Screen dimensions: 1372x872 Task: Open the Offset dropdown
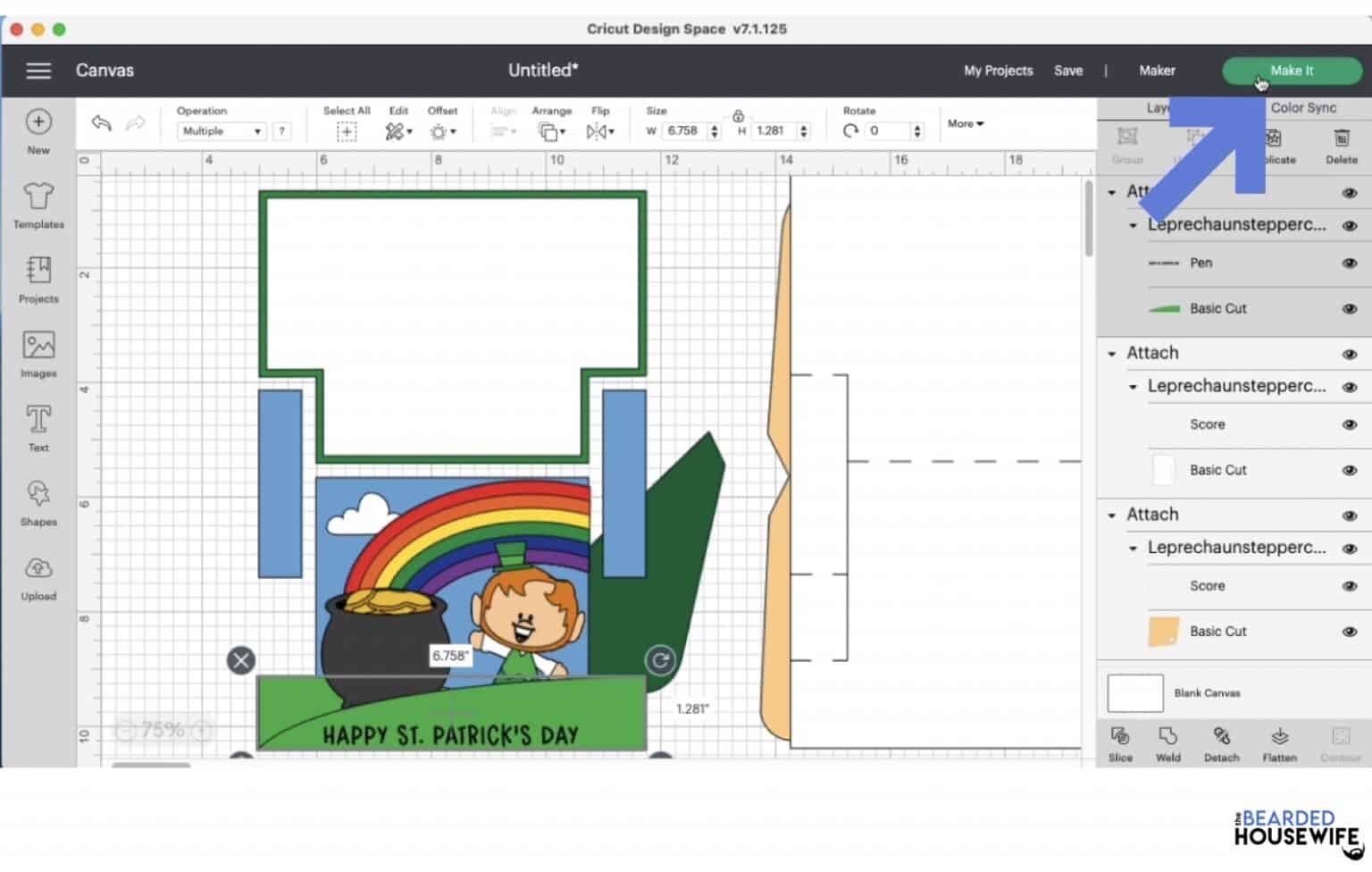click(x=442, y=131)
